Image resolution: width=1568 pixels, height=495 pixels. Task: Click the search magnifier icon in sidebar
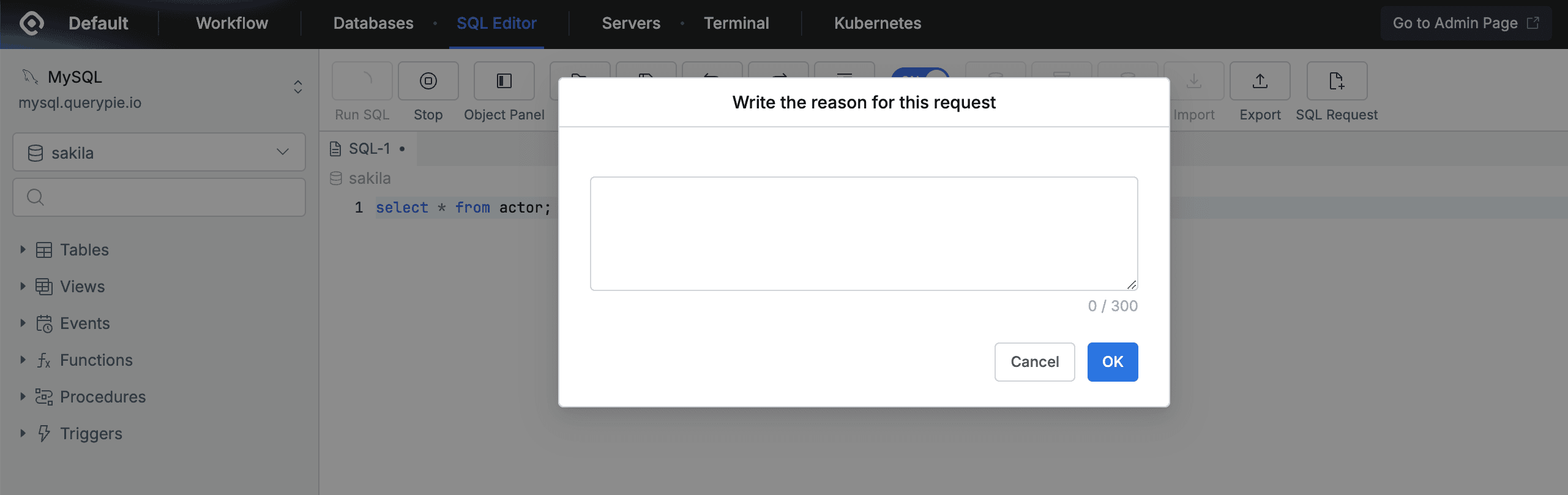point(35,197)
